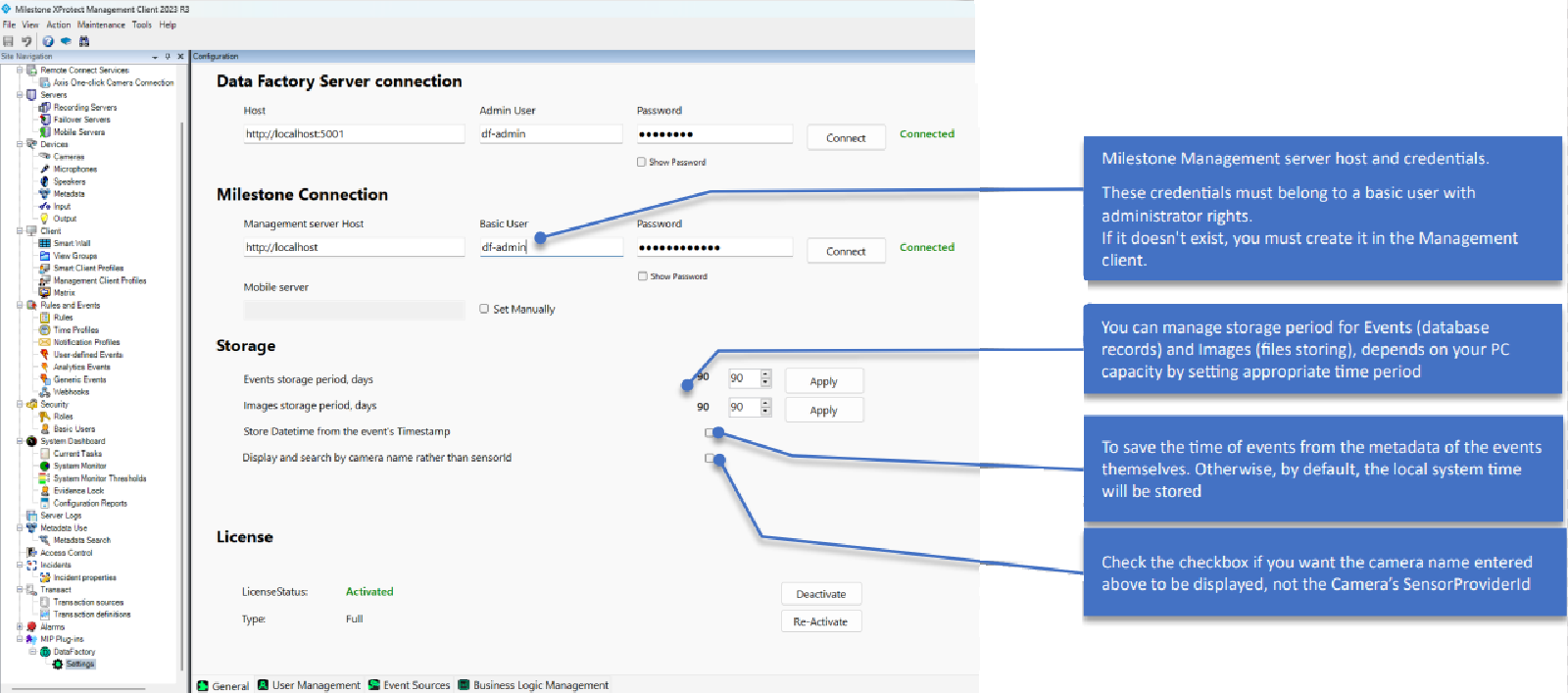This screenshot has height=693, width=1568.
Task: Select the DataFactory plug-in icon
Action: tap(45, 652)
